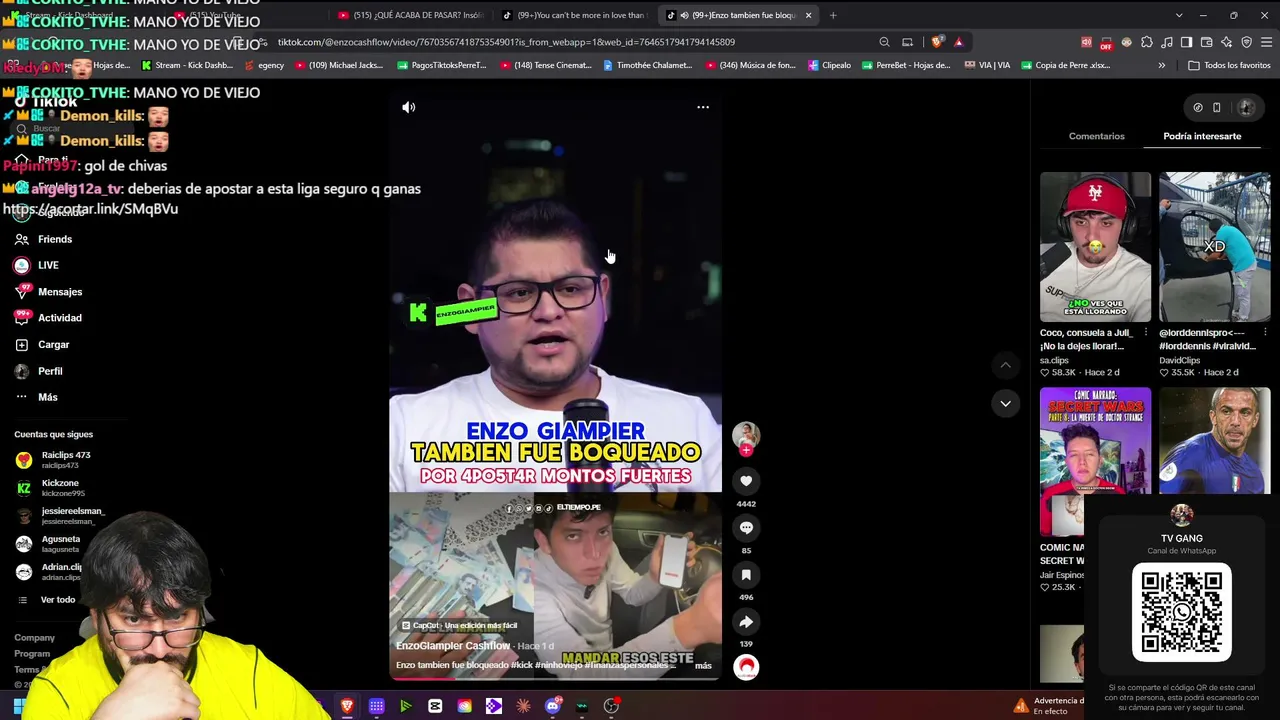This screenshot has height=720, width=1280.
Task: Open the Brave Wallet icon
Action: [x=1207, y=42]
